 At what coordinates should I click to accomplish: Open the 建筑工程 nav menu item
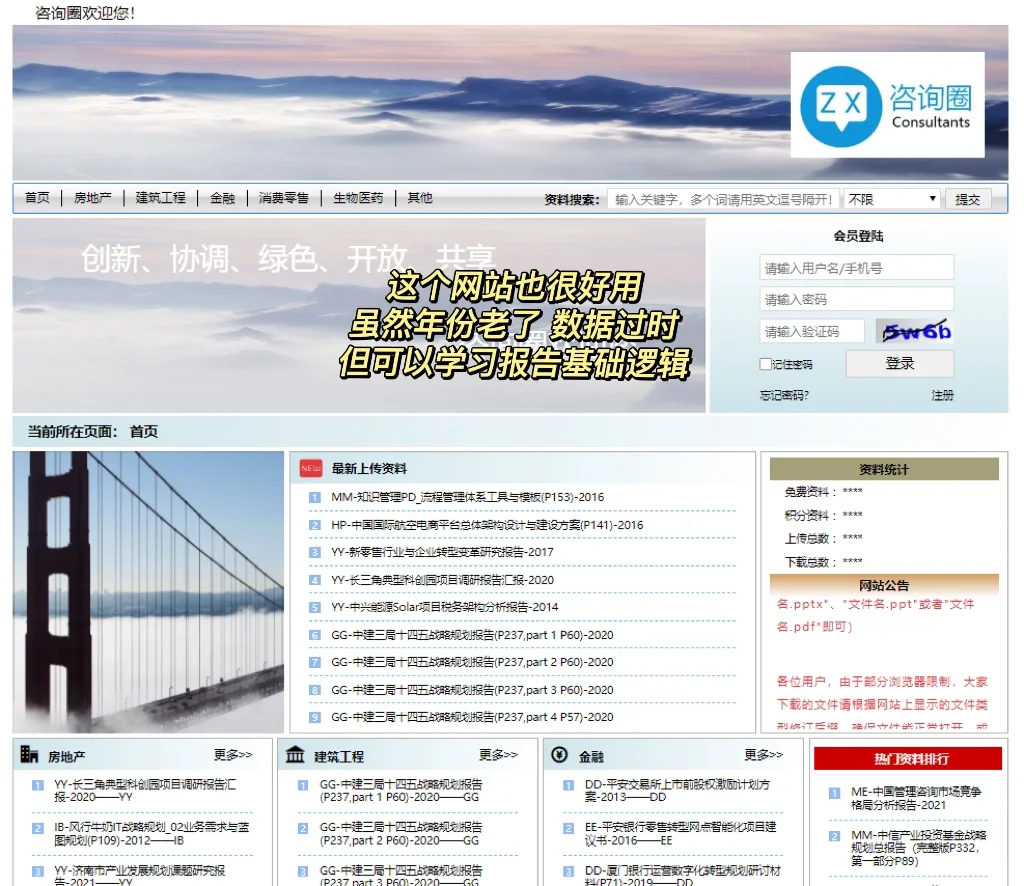point(161,198)
